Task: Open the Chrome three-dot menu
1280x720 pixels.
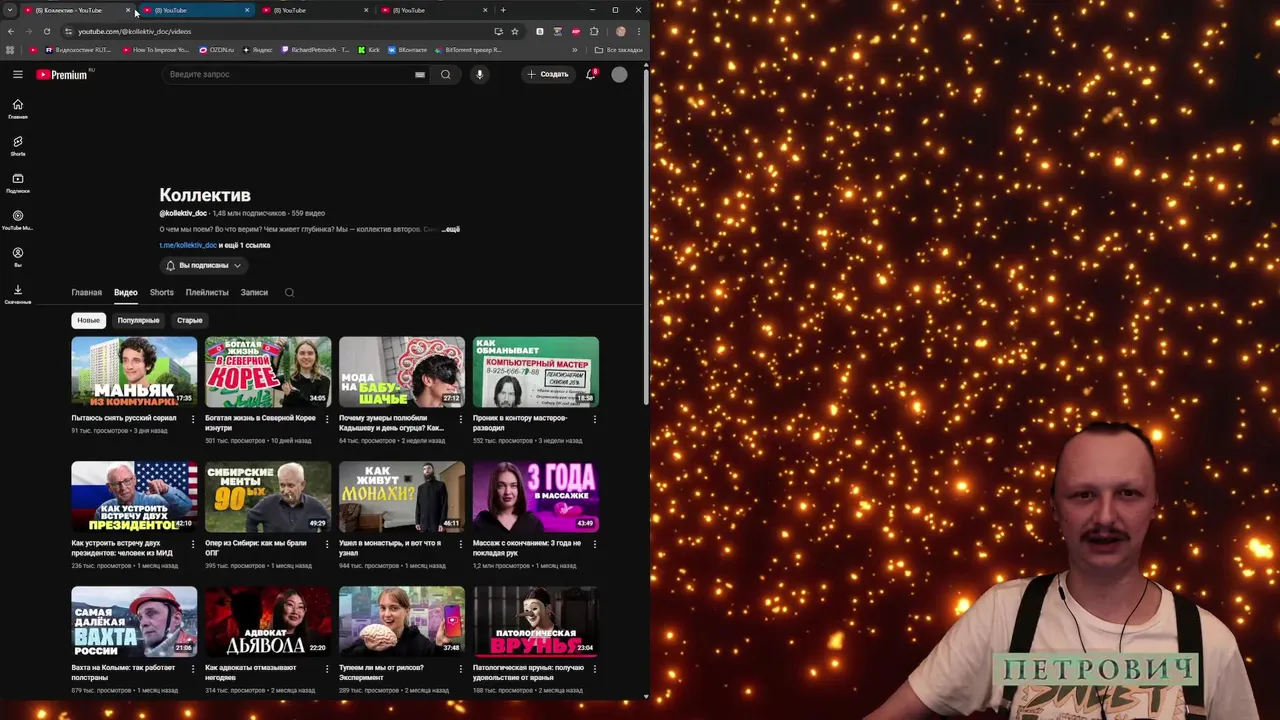Action: click(x=639, y=31)
